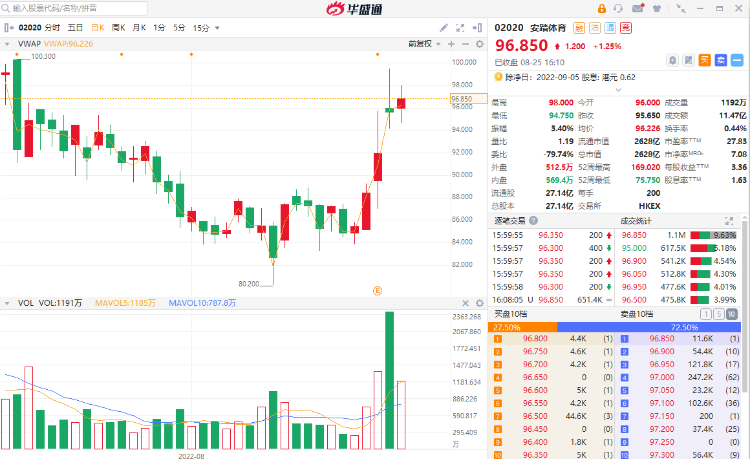Expand the trade statistics panel icon
750x459 pixels.
click(729, 220)
